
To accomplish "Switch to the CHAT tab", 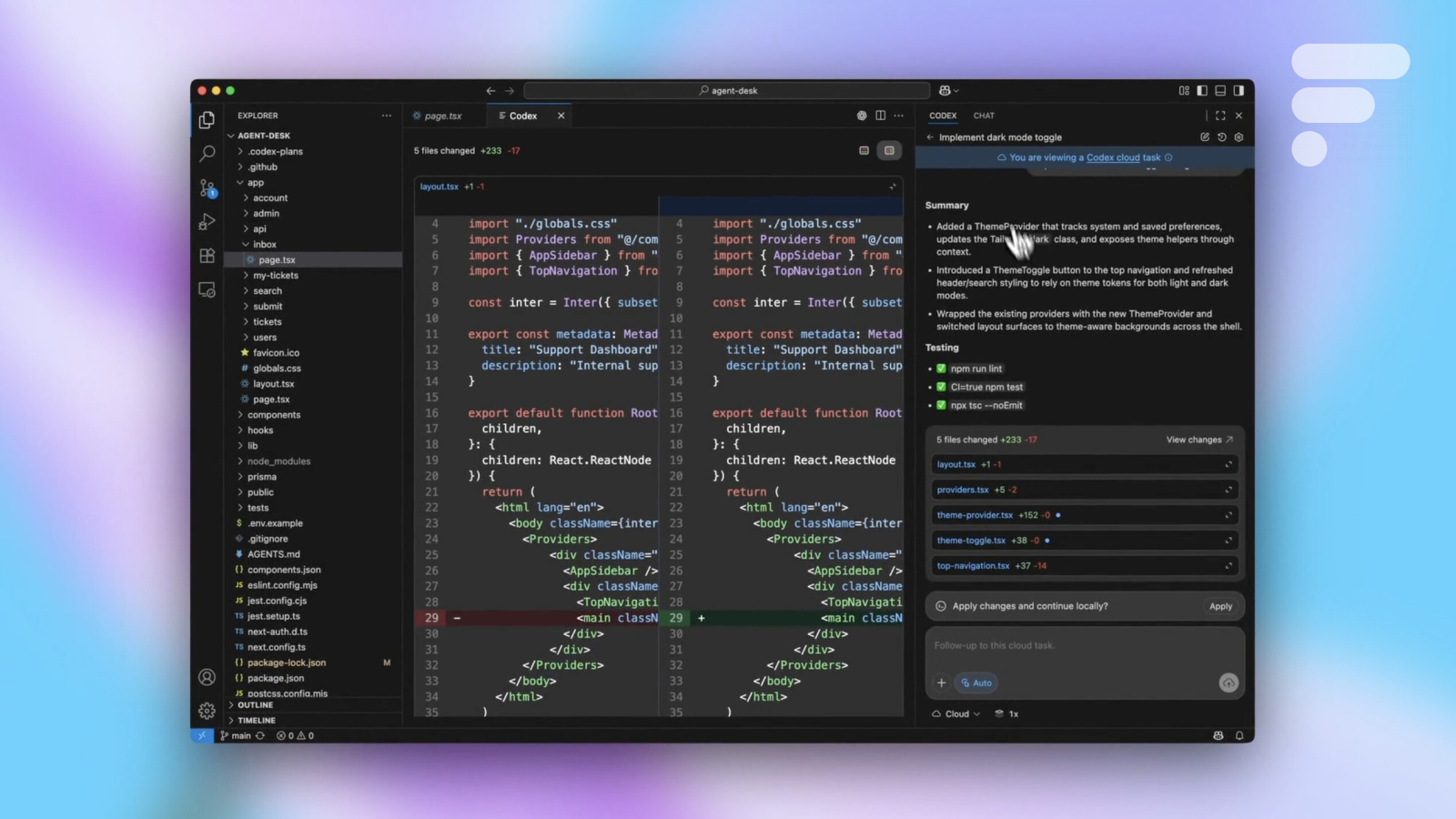I will coord(984,116).
